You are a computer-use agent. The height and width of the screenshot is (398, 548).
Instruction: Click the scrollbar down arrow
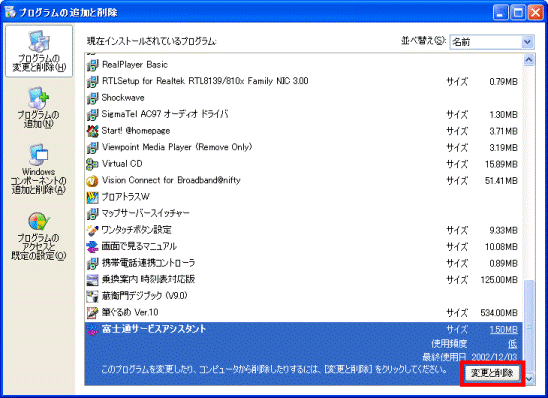pyautogui.click(x=529, y=378)
